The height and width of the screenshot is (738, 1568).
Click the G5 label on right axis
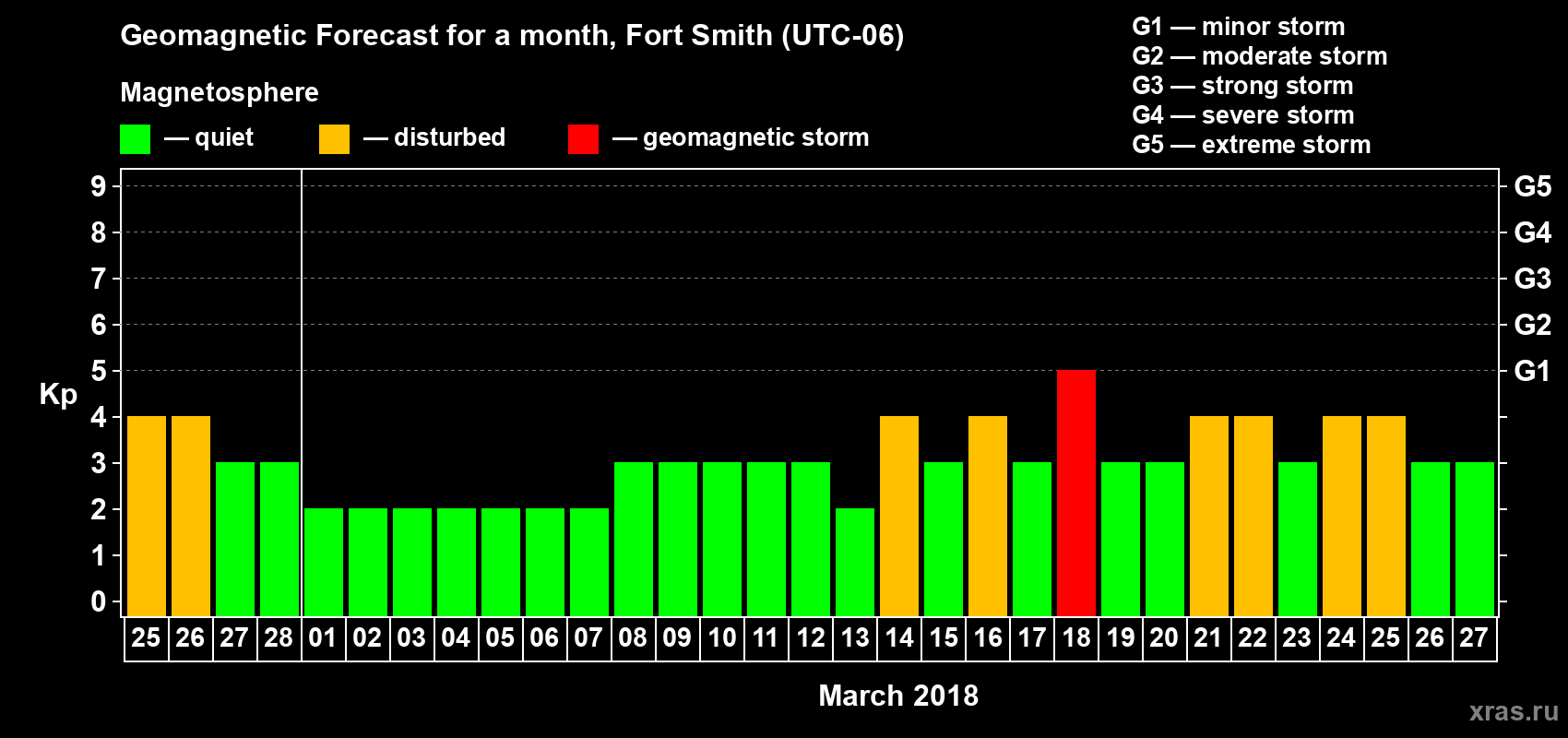1533,186
